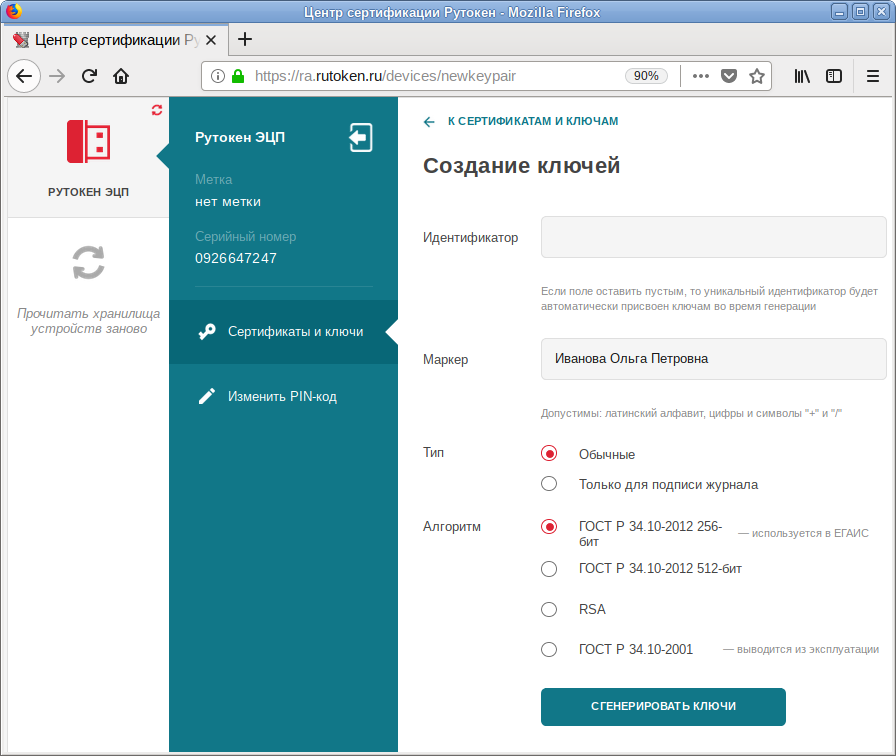Click the СГЕНЕРИРОВАТЬ КЛЮЧИ button

point(663,707)
